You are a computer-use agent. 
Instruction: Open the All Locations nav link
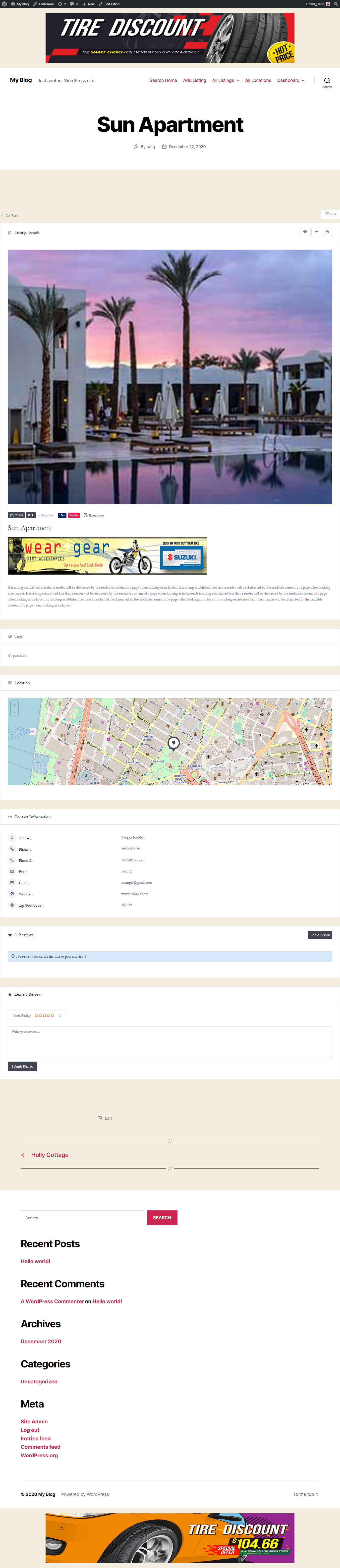258,80
